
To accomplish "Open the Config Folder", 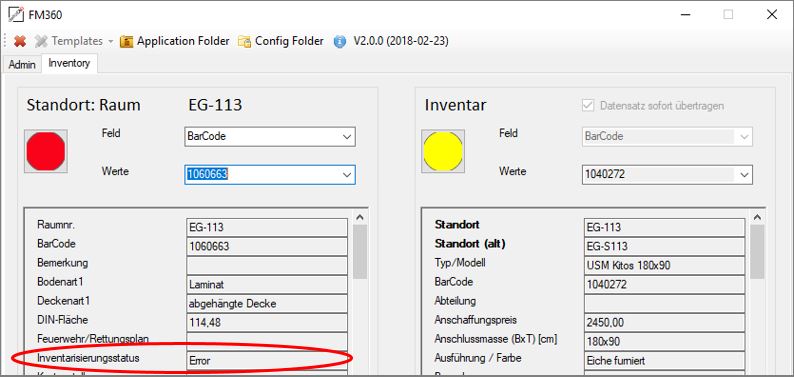I will click(281, 41).
